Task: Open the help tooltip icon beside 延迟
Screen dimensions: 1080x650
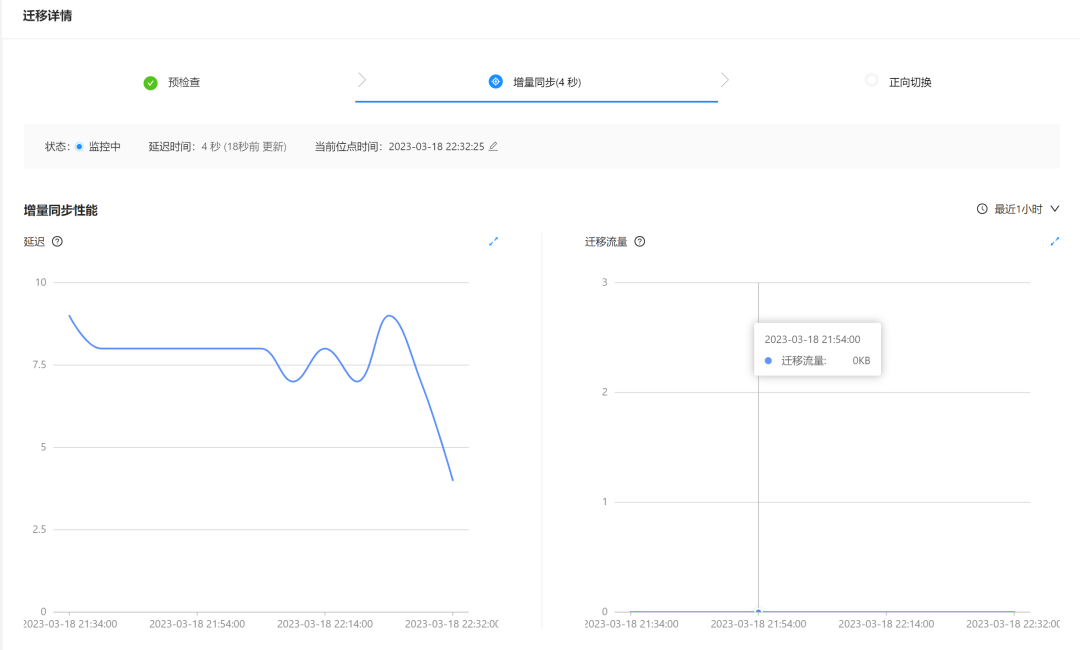Action: (x=57, y=242)
